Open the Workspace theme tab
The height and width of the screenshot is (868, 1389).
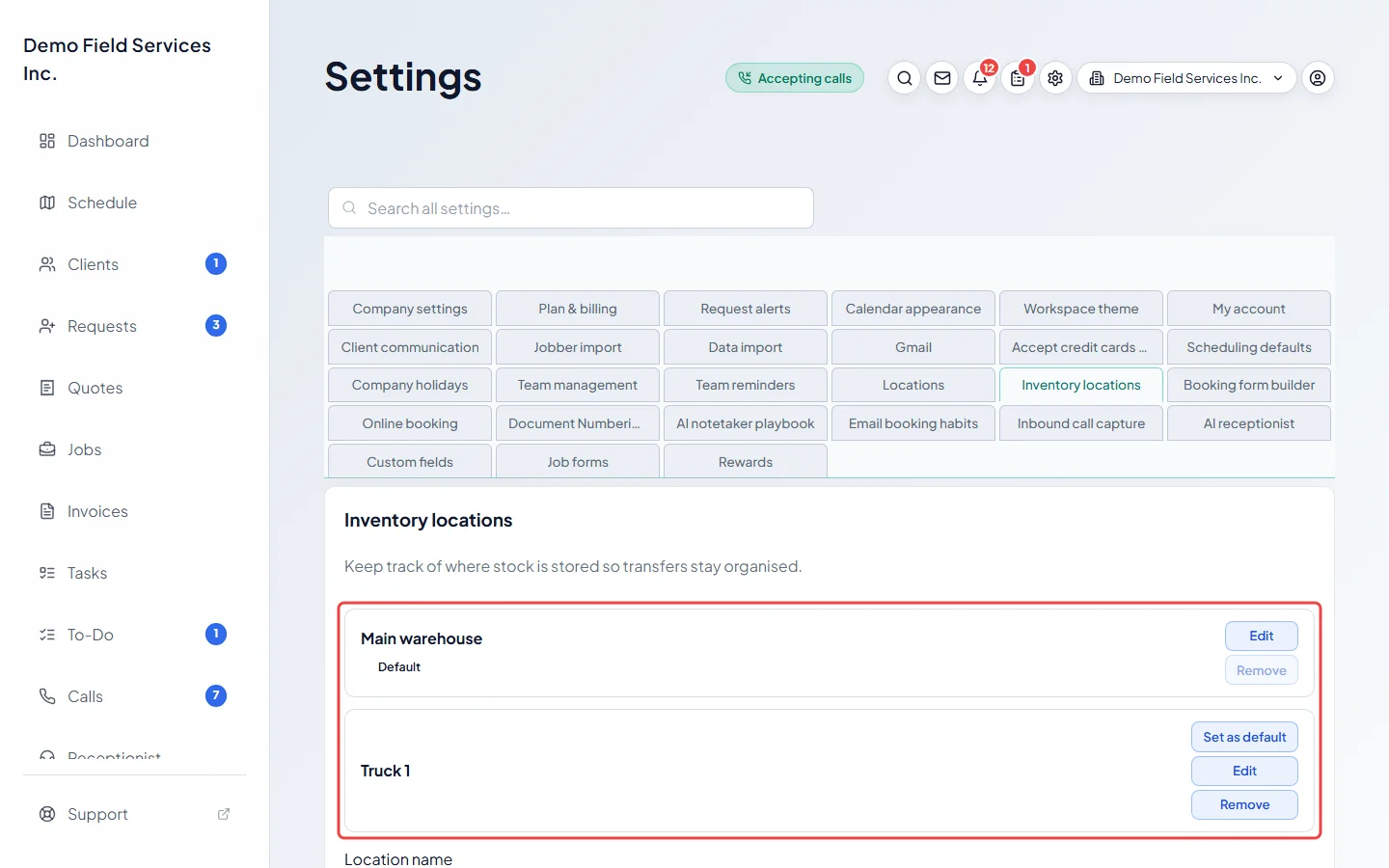coord(1081,309)
